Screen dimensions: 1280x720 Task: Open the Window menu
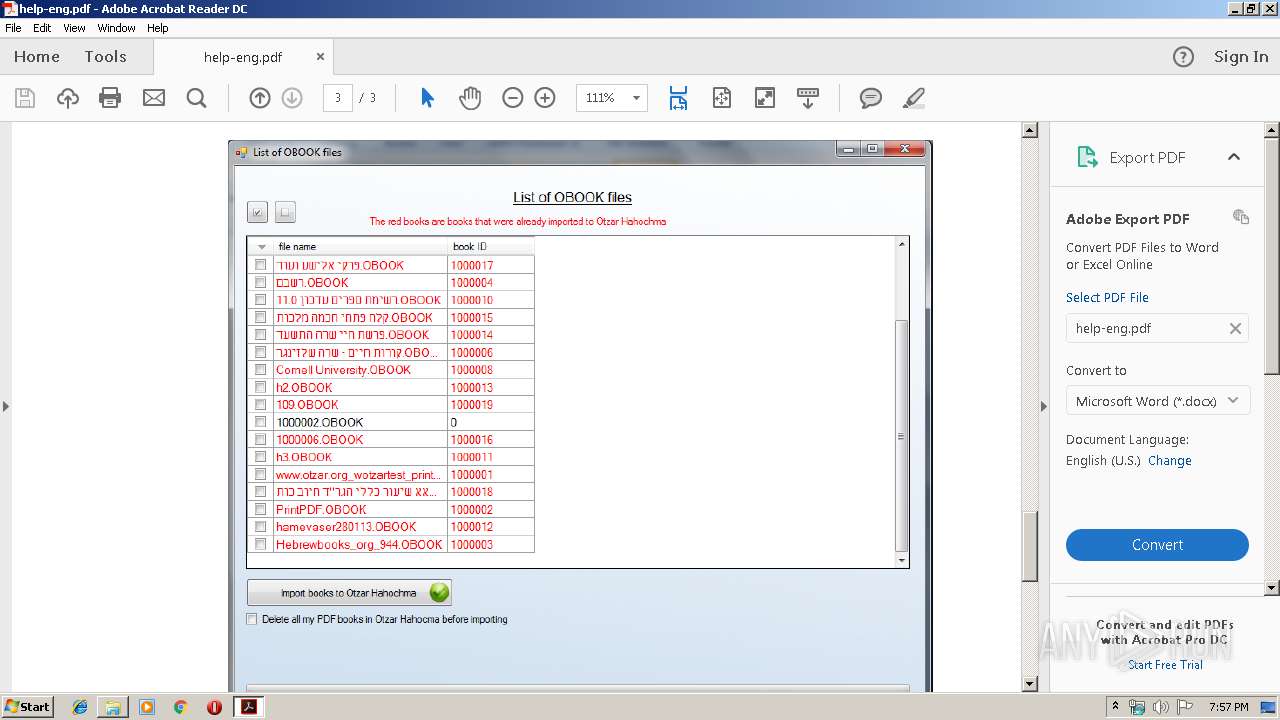(117, 28)
